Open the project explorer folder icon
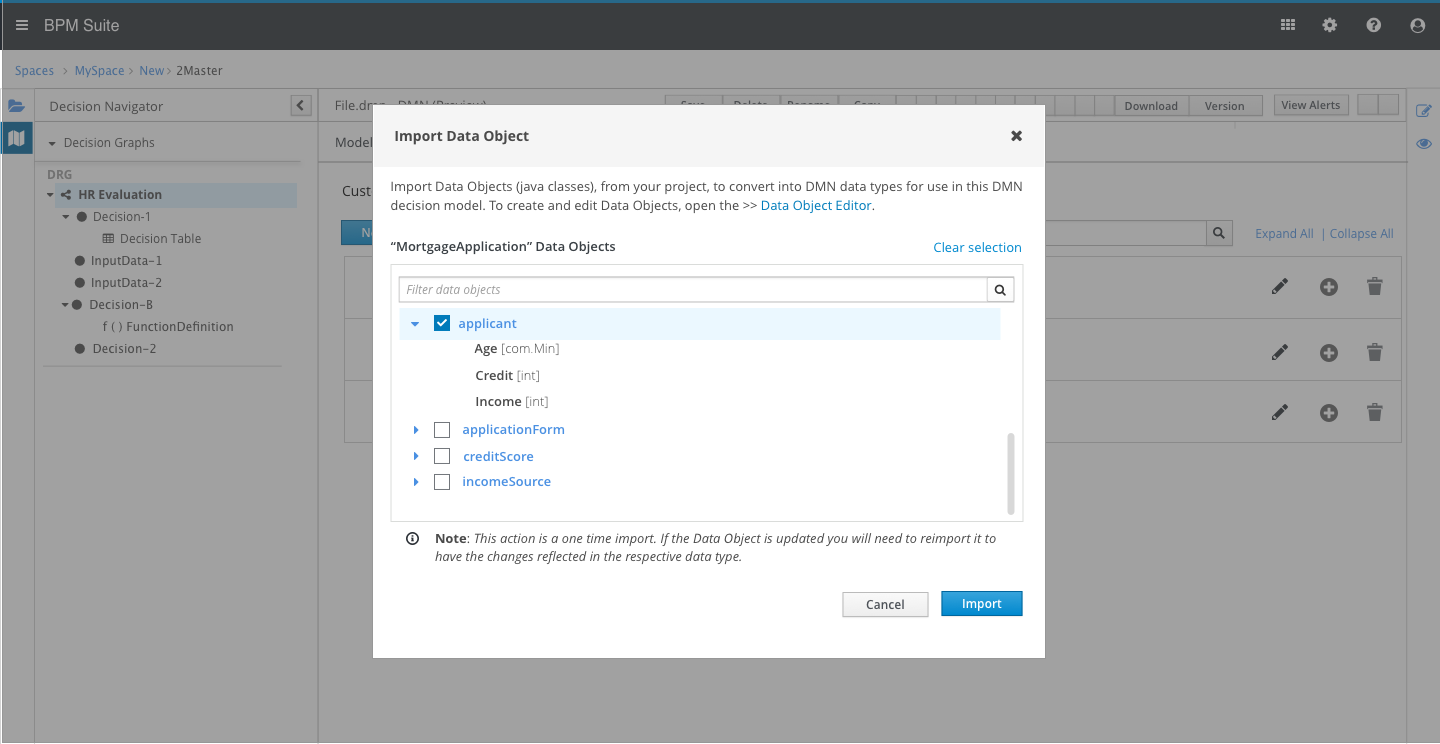This screenshot has height=744, width=1440. (x=16, y=106)
